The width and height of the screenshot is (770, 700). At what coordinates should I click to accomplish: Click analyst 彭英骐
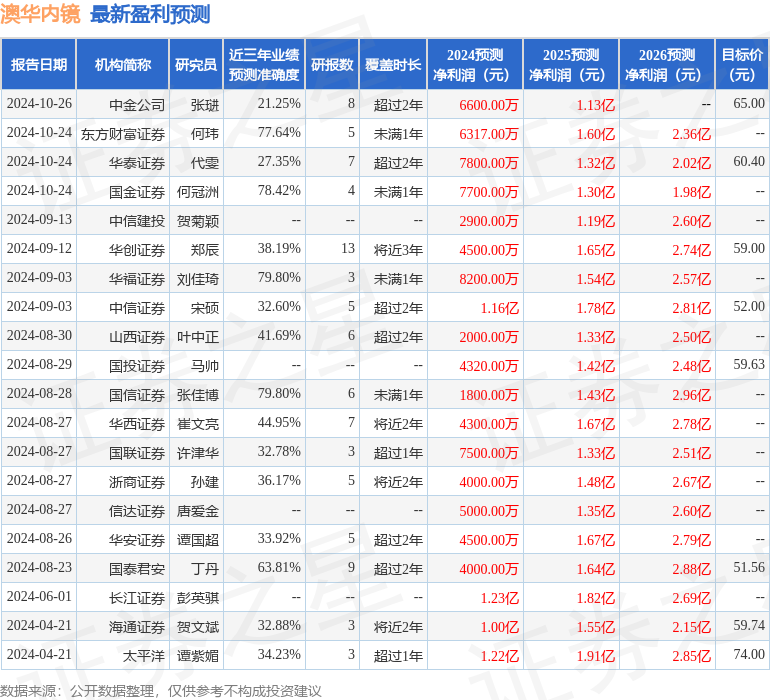pyautogui.click(x=197, y=597)
